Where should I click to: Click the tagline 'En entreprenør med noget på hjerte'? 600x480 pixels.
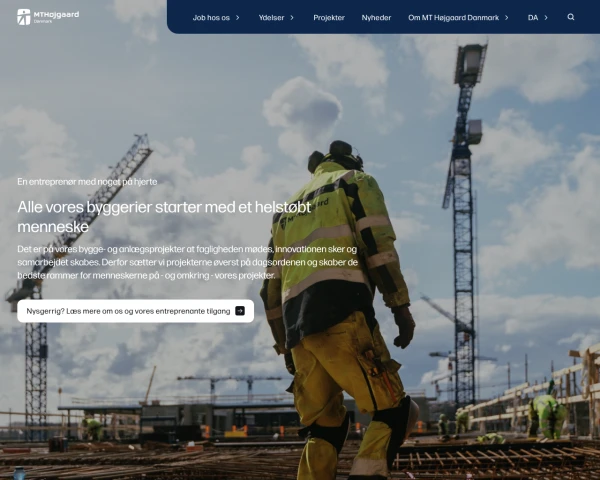(x=87, y=181)
